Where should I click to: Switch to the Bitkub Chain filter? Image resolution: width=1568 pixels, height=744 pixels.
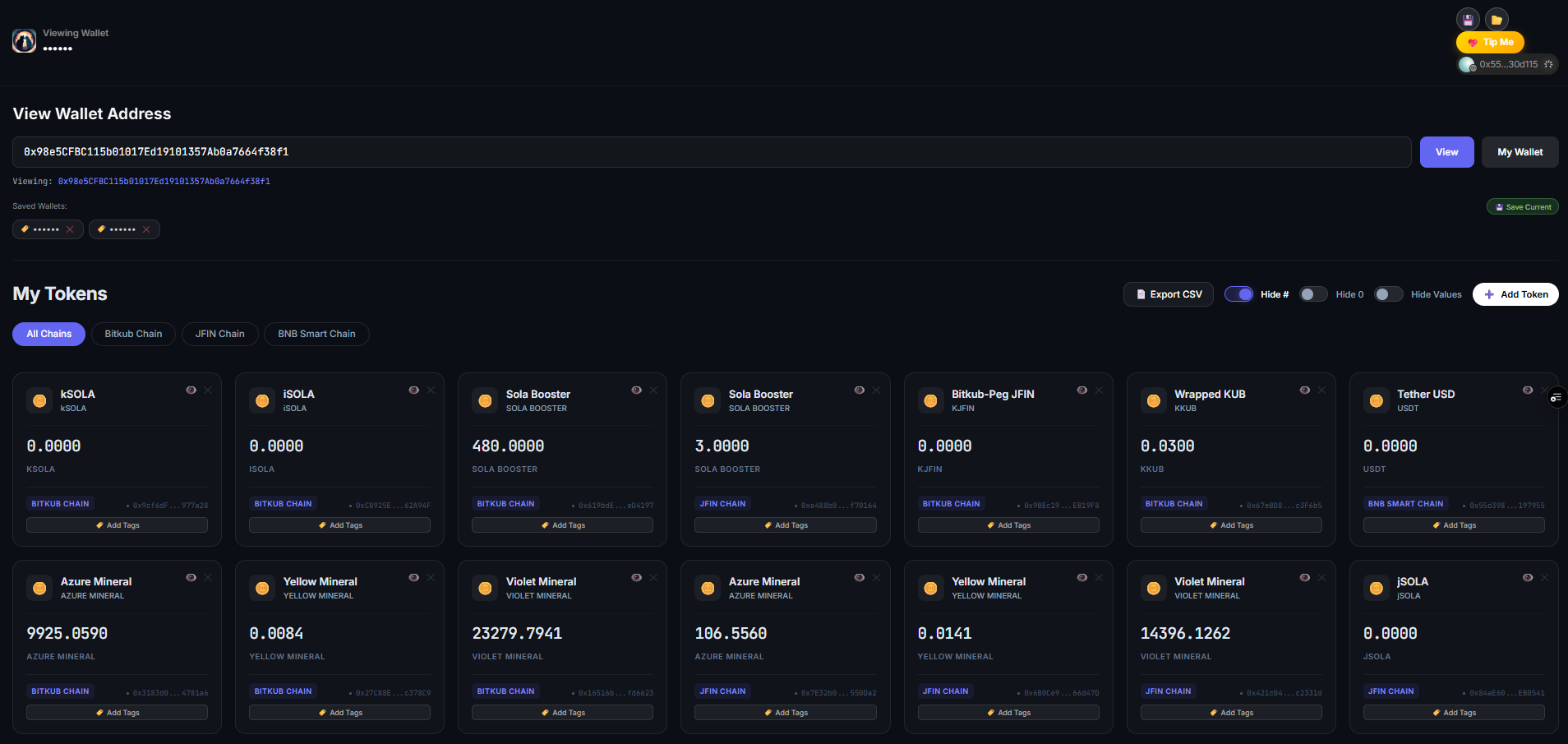pyautogui.click(x=132, y=334)
